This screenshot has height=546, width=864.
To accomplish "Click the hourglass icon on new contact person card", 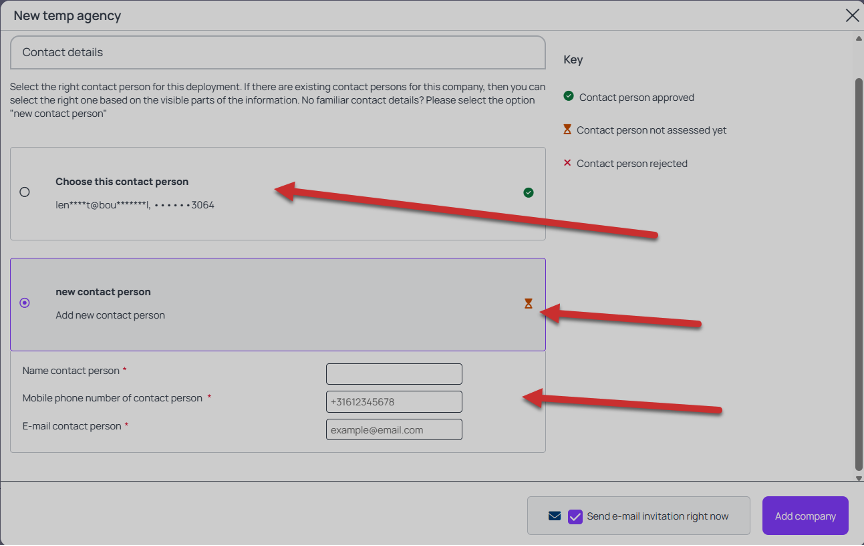I will [x=528, y=304].
